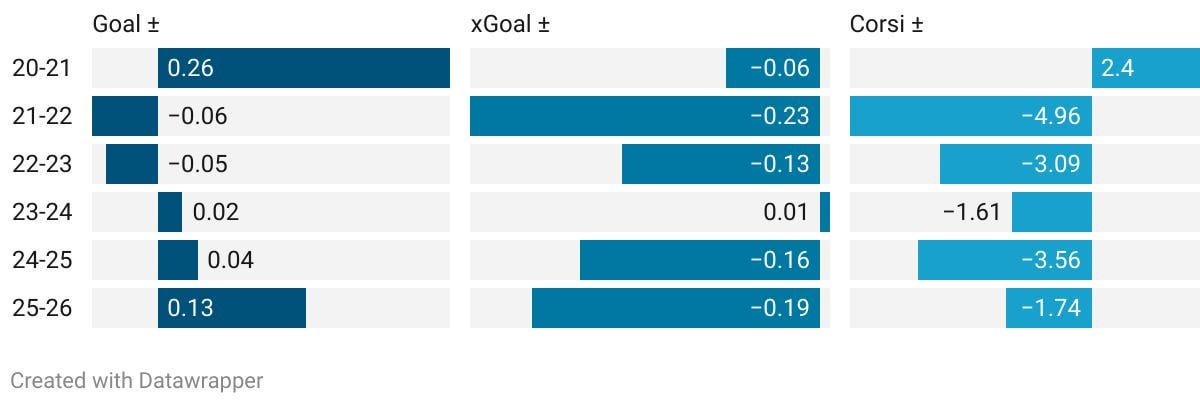Screen dimensions: 1200x404
Task: Open the Created with Datawrapper link
Action: (136, 380)
